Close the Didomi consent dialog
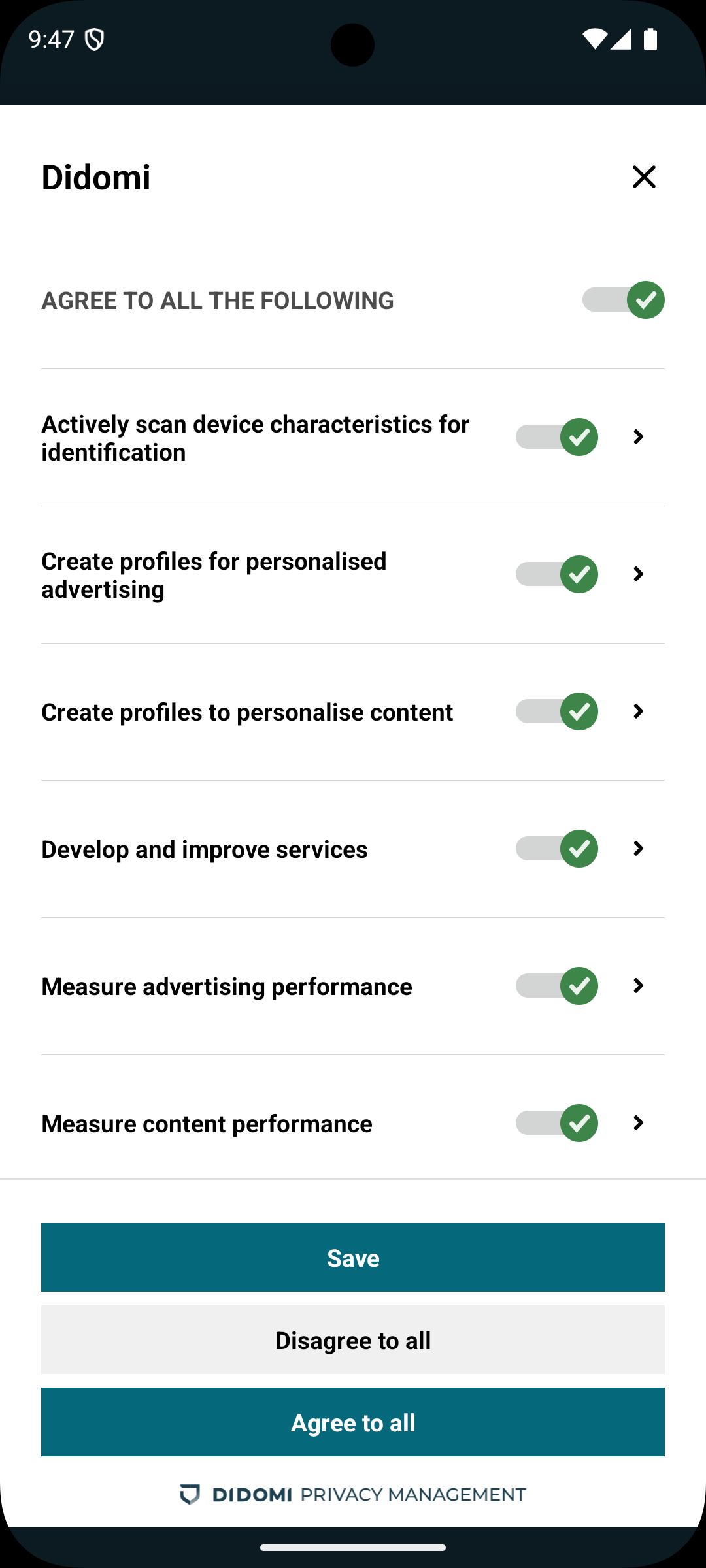This screenshot has height=1568, width=706. 644,176
